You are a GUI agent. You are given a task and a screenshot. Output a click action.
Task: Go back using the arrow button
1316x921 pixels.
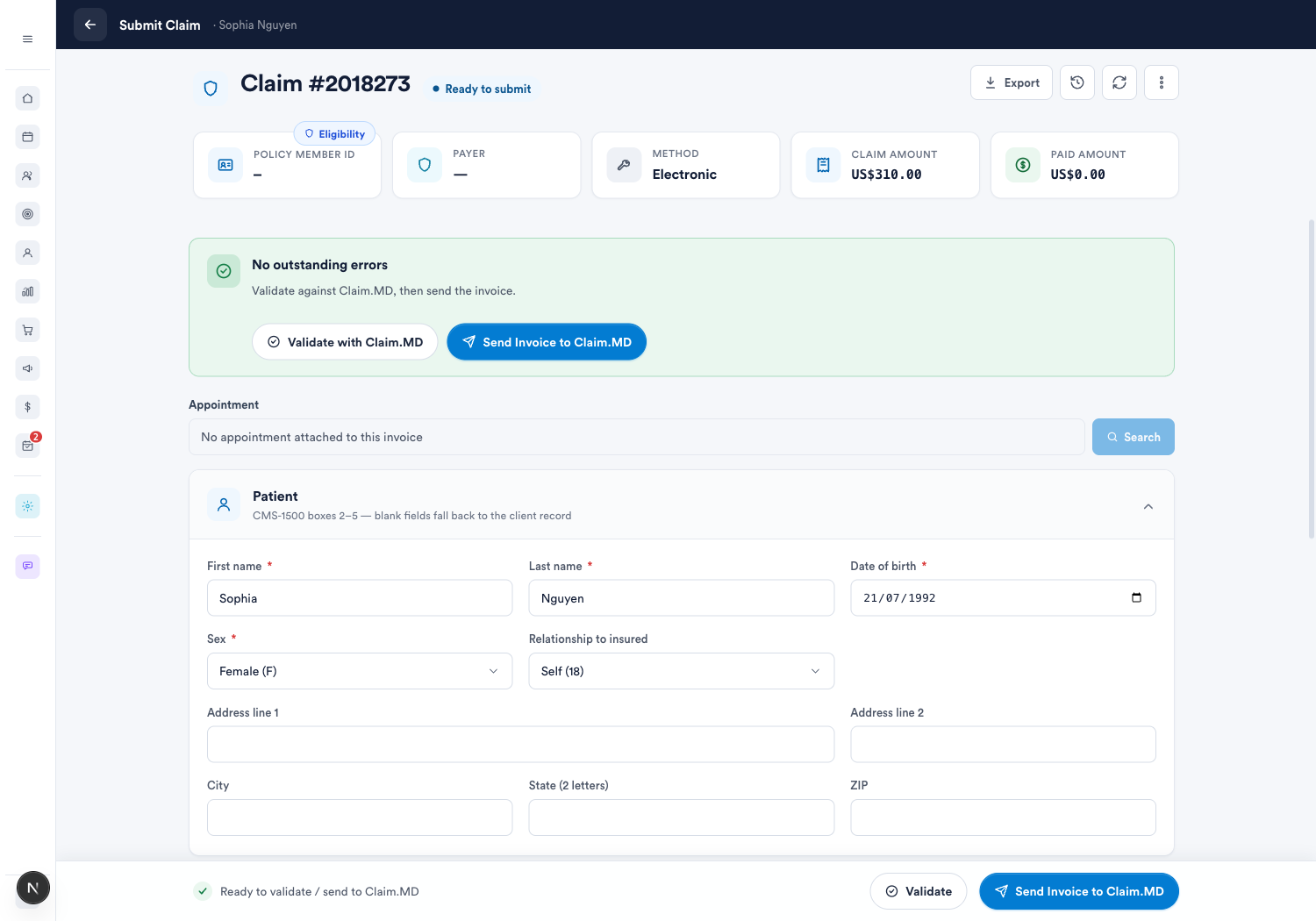tap(90, 25)
